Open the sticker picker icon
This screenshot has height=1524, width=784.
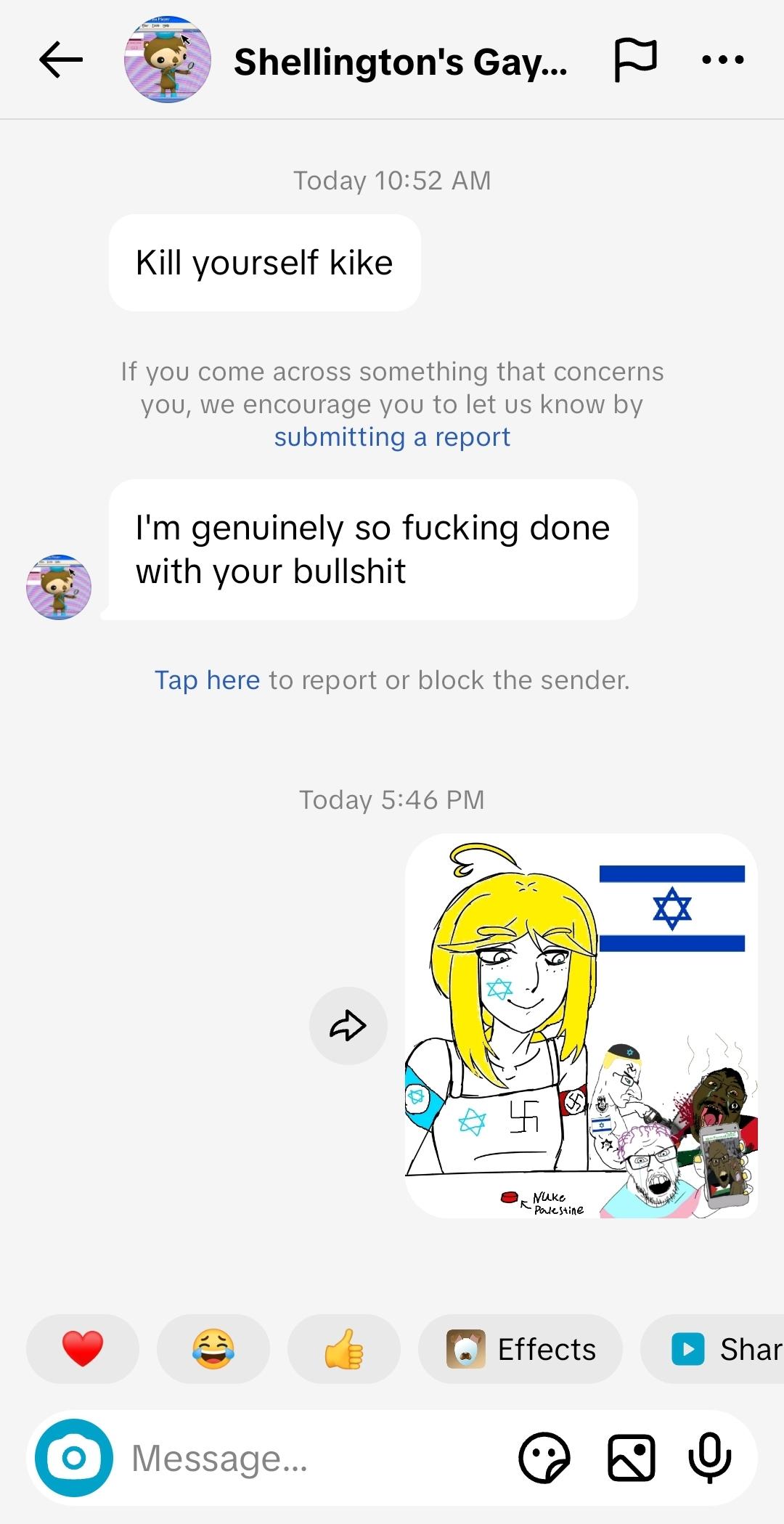point(545,1458)
